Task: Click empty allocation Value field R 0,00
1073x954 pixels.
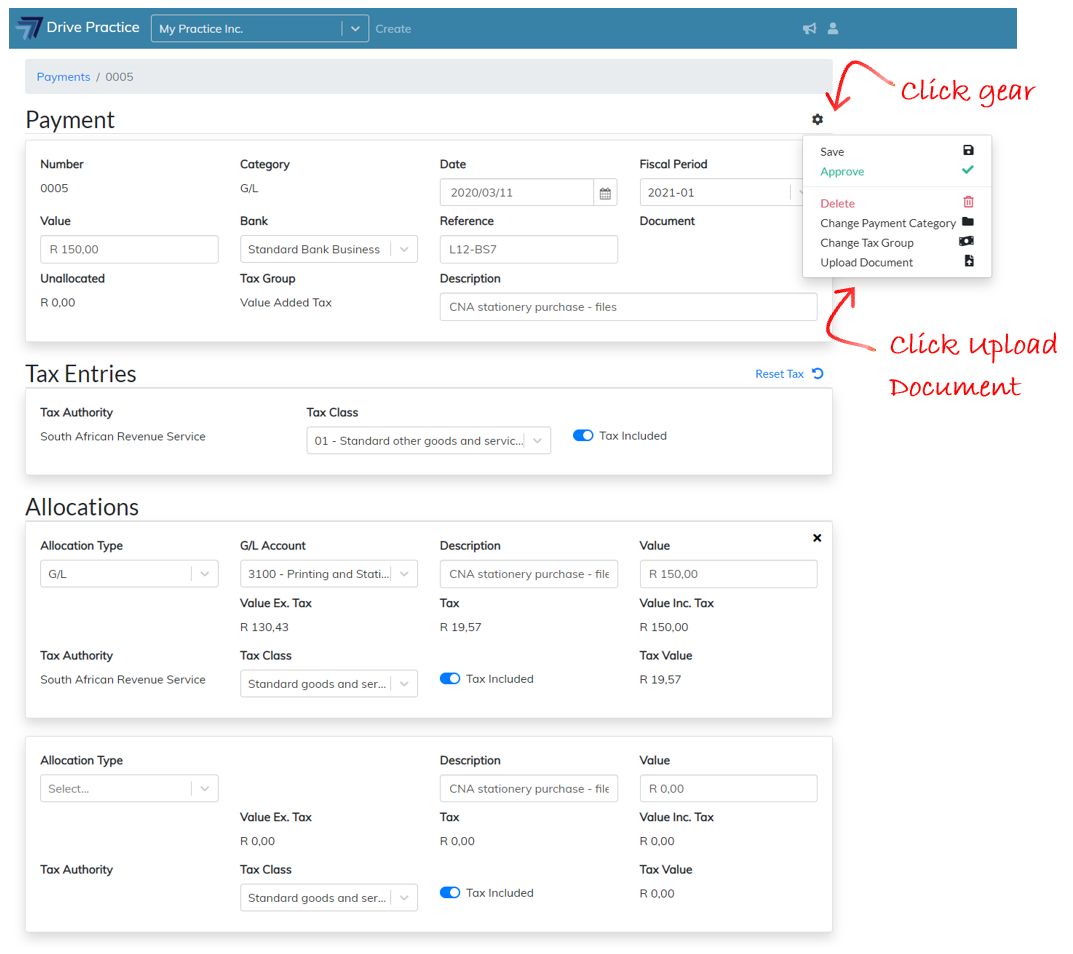Action: 728,788
